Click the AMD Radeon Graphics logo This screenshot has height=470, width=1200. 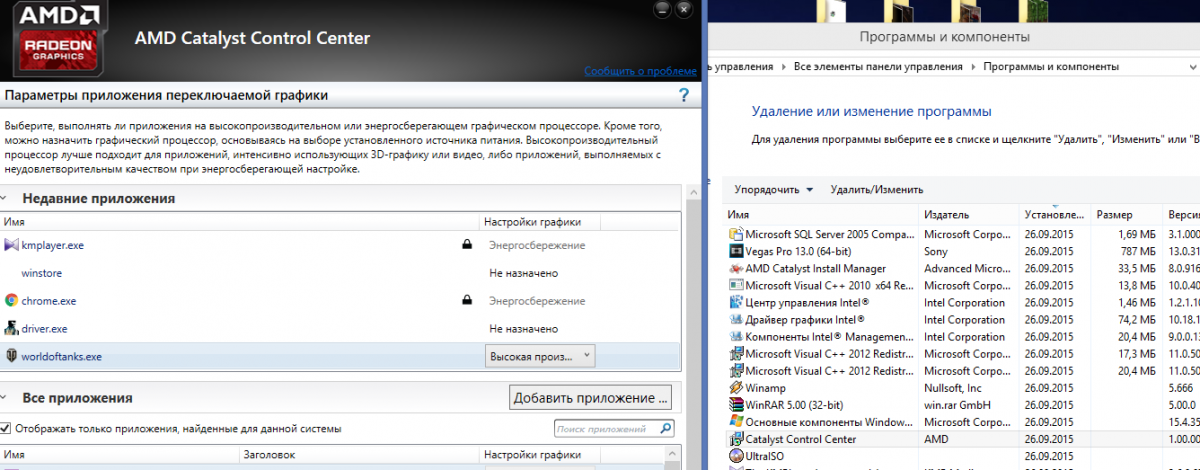click(62, 41)
